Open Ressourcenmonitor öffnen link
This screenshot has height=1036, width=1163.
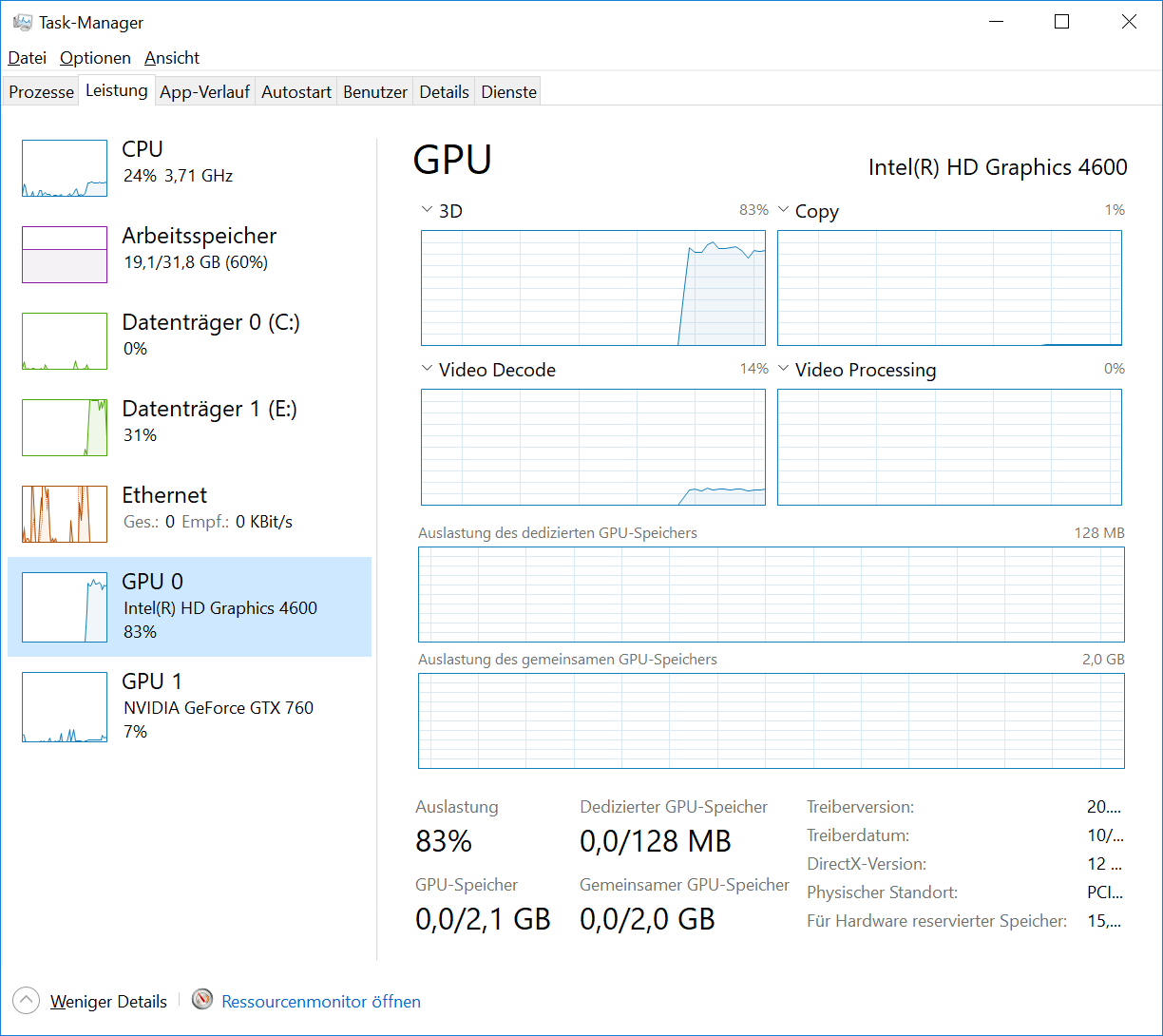tap(321, 1002)
